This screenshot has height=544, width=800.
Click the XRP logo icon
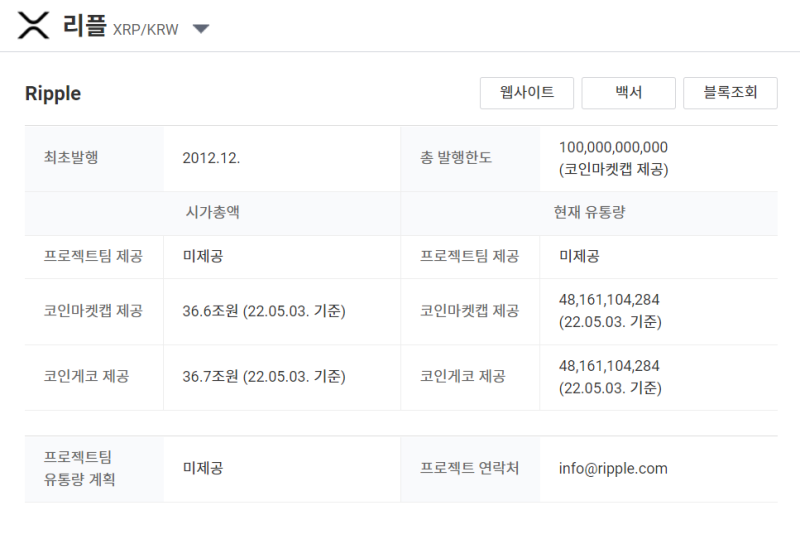34,26
